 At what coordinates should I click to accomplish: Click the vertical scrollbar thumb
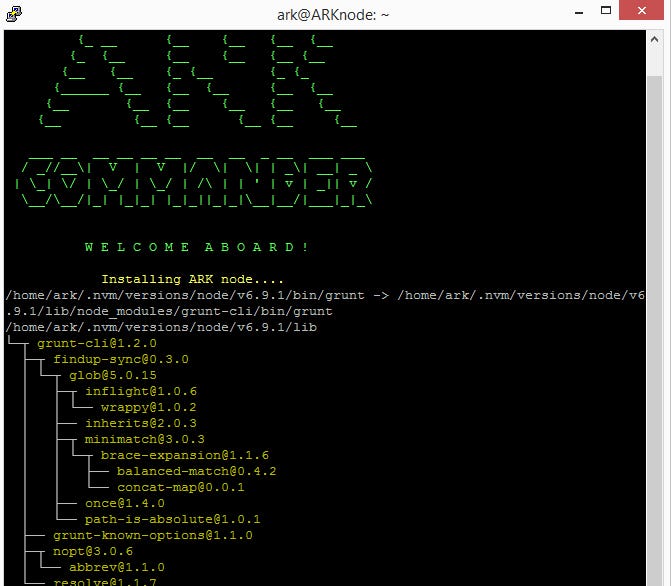654,330
